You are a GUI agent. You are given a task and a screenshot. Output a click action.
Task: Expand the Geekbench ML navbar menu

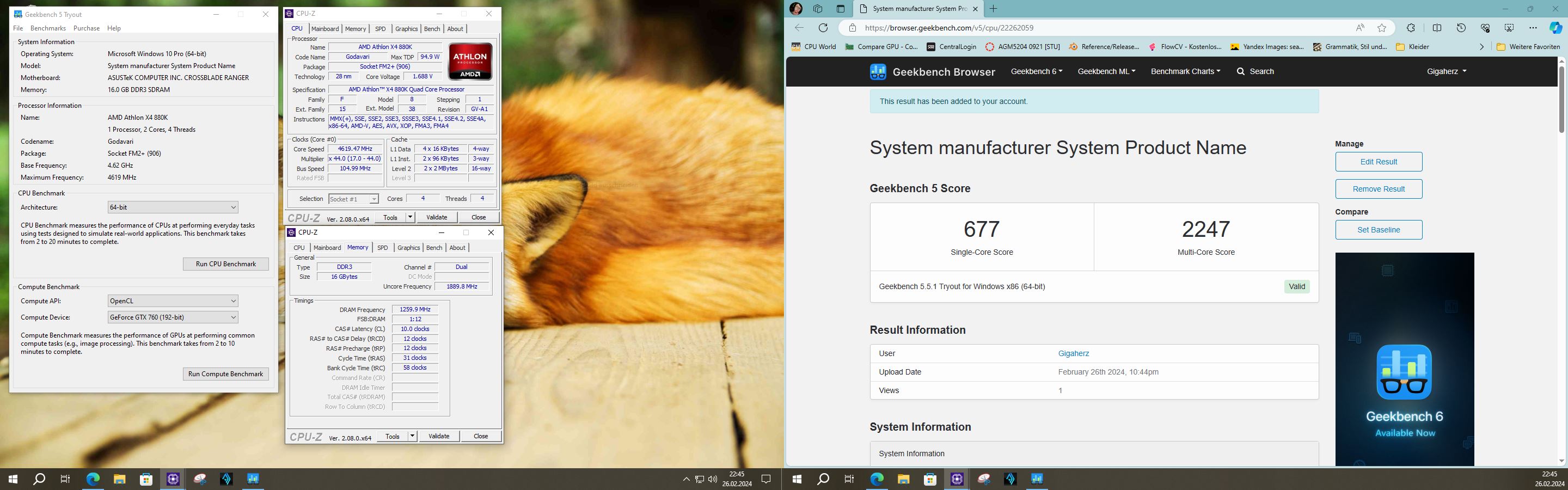pos(1106,71)
